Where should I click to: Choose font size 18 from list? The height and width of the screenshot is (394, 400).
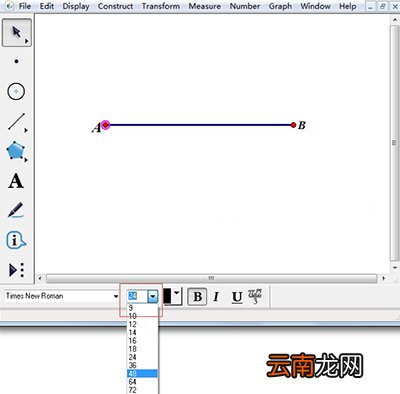click(x=143, y=349)
